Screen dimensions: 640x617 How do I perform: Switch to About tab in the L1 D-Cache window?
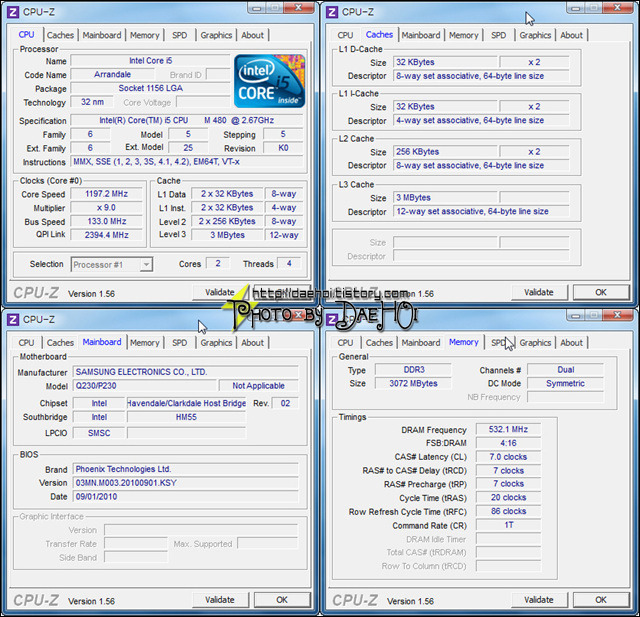point(571,35)
